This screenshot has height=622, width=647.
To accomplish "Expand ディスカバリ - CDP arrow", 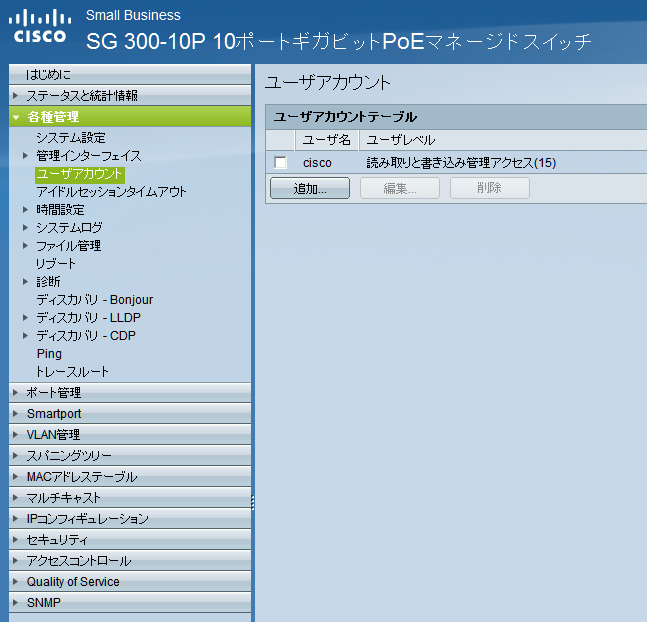I will coord(25,336).
